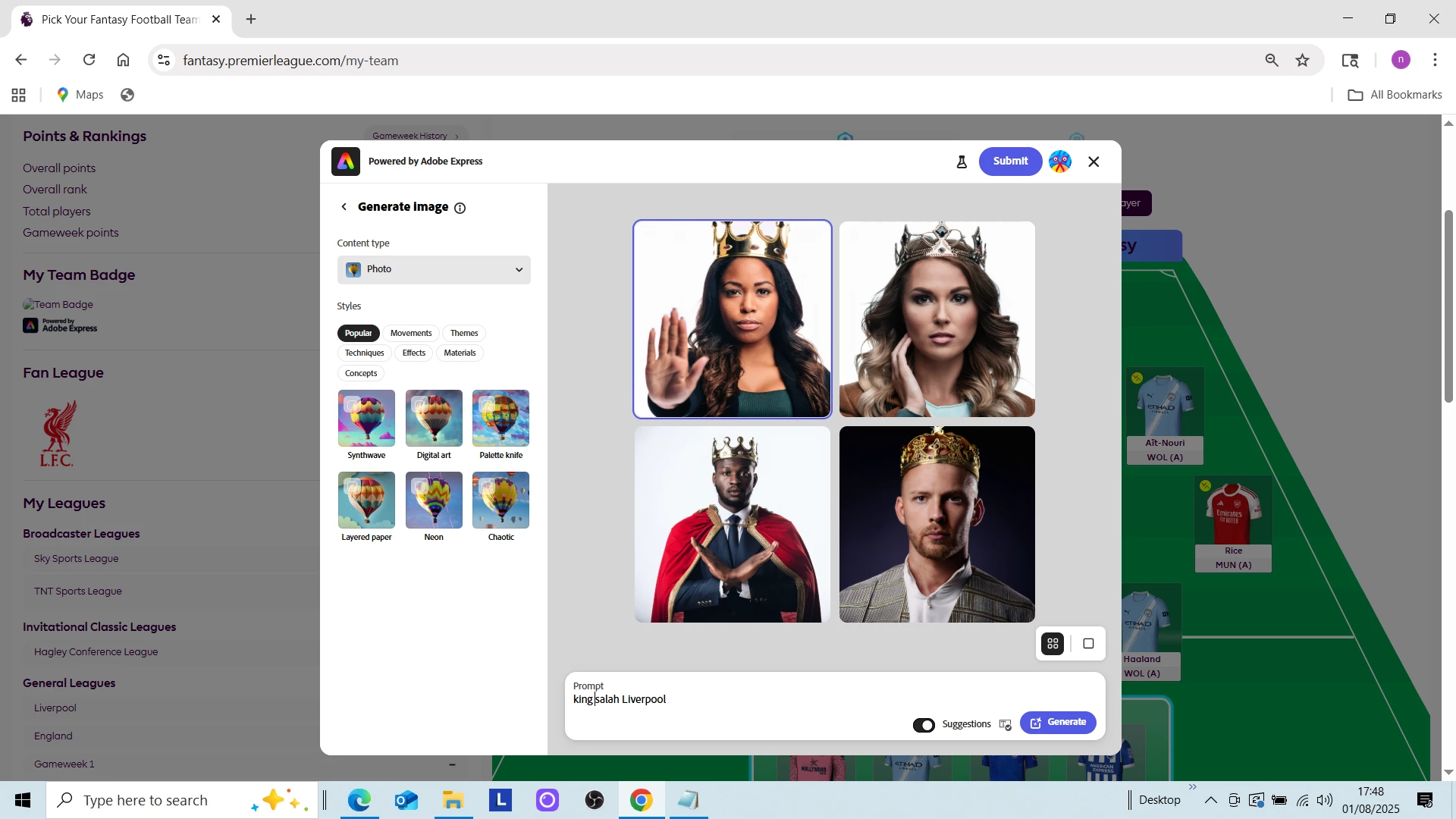Open the Content type Photo dropdown

[x=434, y=270]
